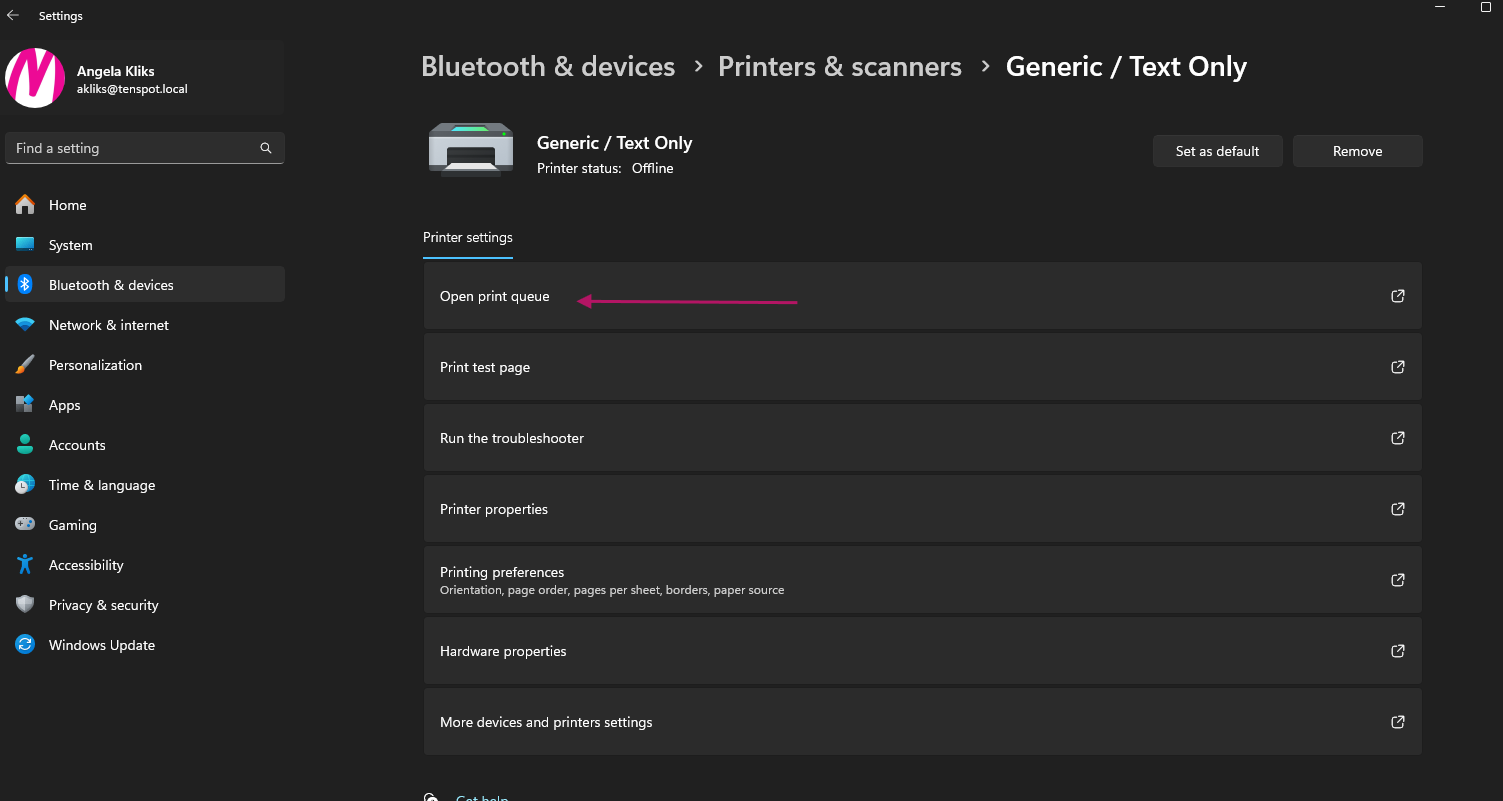Open the Home settings page

pos(145,205)
